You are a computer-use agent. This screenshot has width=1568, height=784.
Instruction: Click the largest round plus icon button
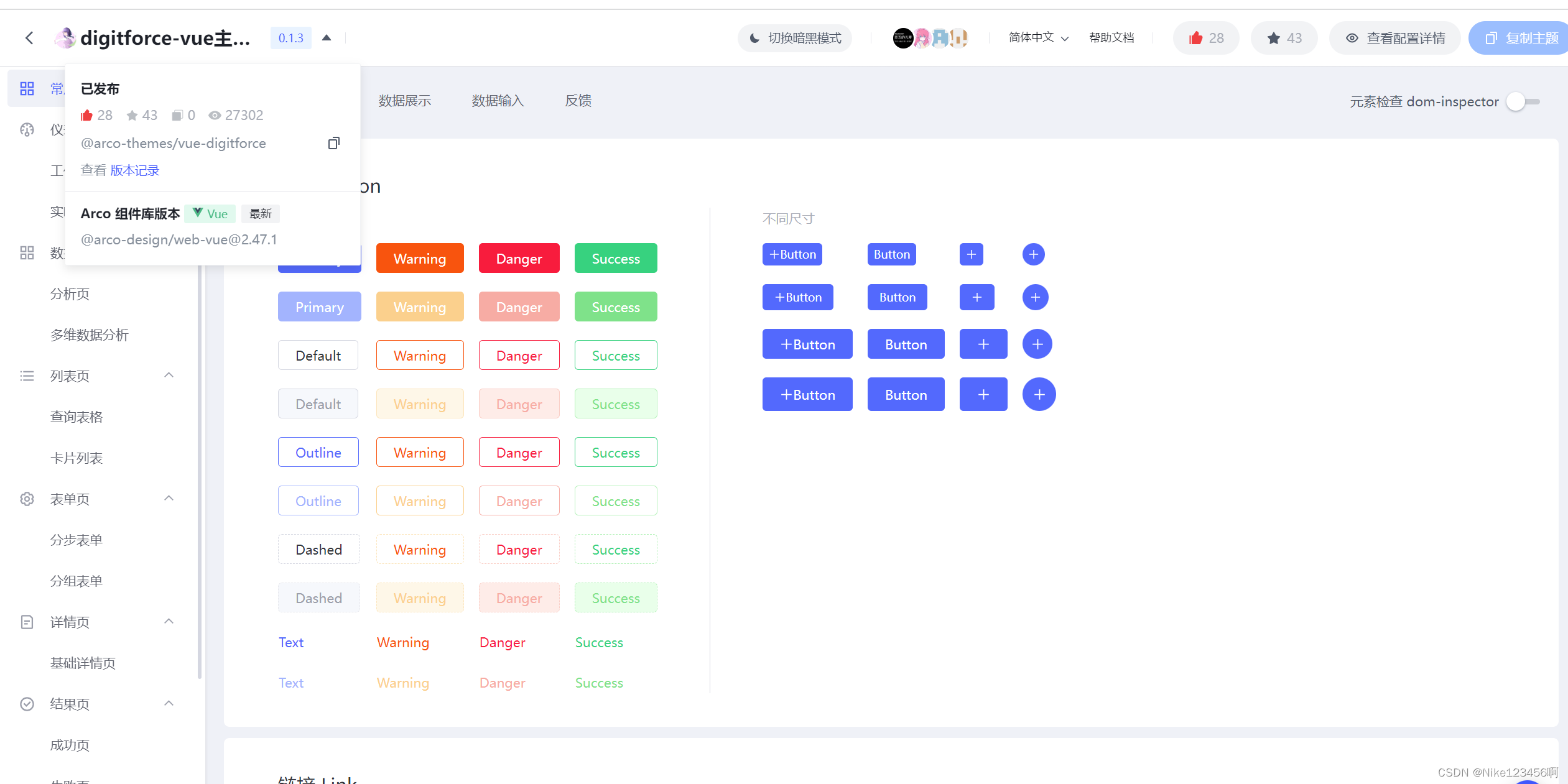click(1039, 394)
